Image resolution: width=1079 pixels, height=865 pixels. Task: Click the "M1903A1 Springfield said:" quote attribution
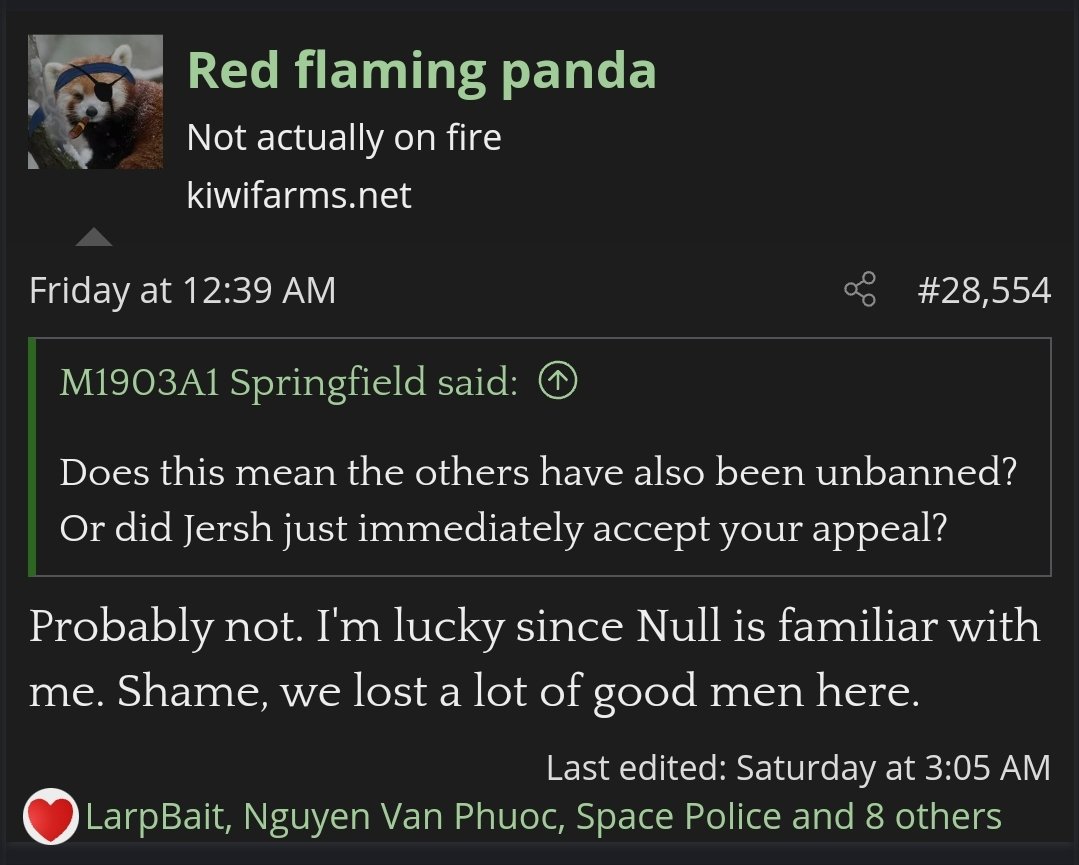[289, 383]
